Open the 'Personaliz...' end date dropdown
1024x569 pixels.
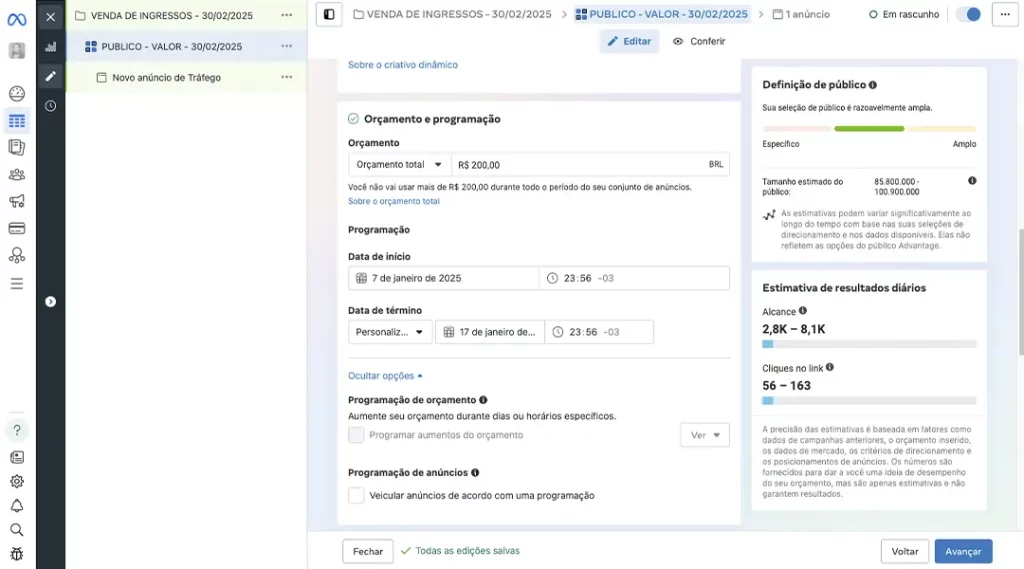pos(390,332)
